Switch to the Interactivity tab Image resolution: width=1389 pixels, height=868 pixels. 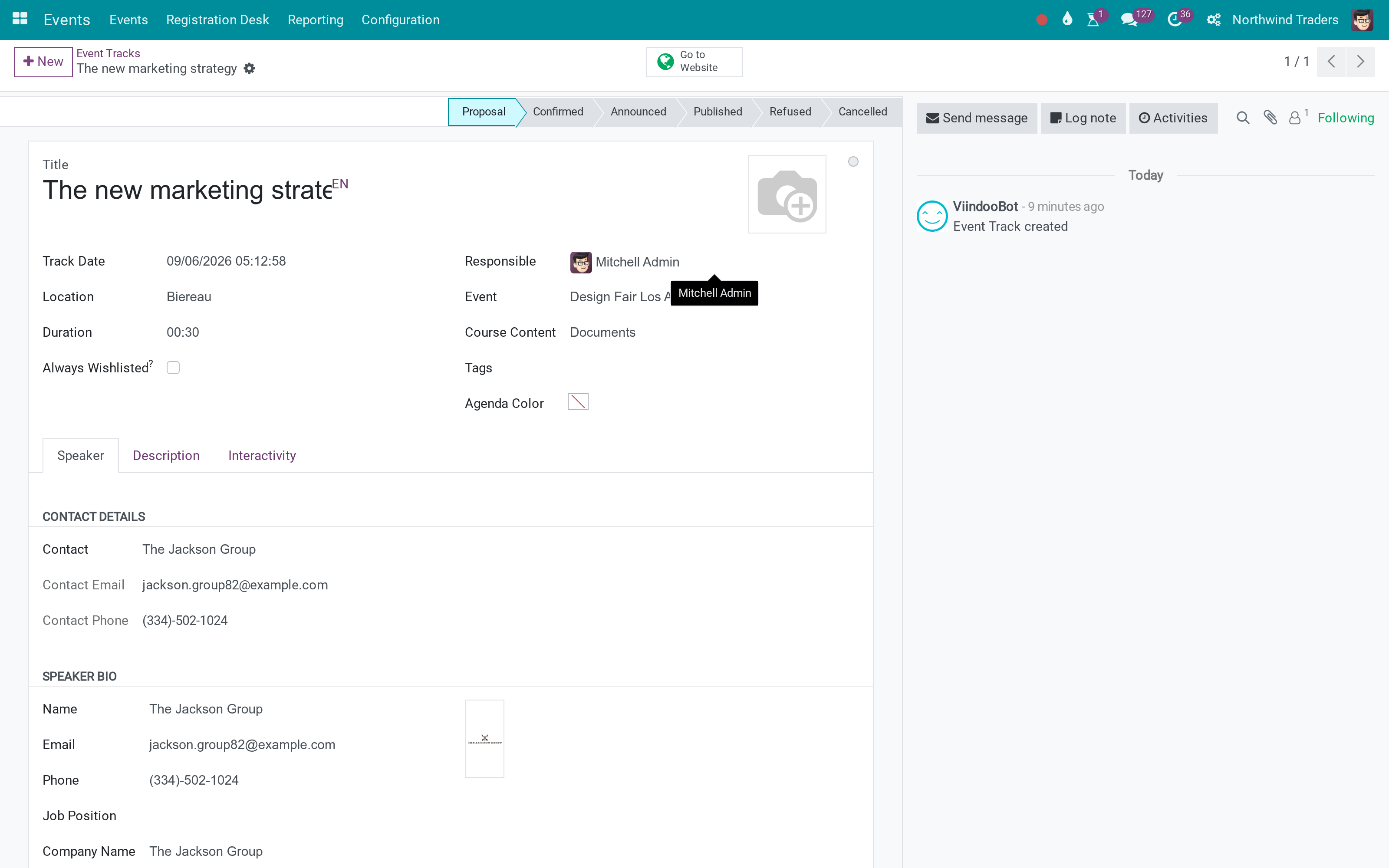262,456
